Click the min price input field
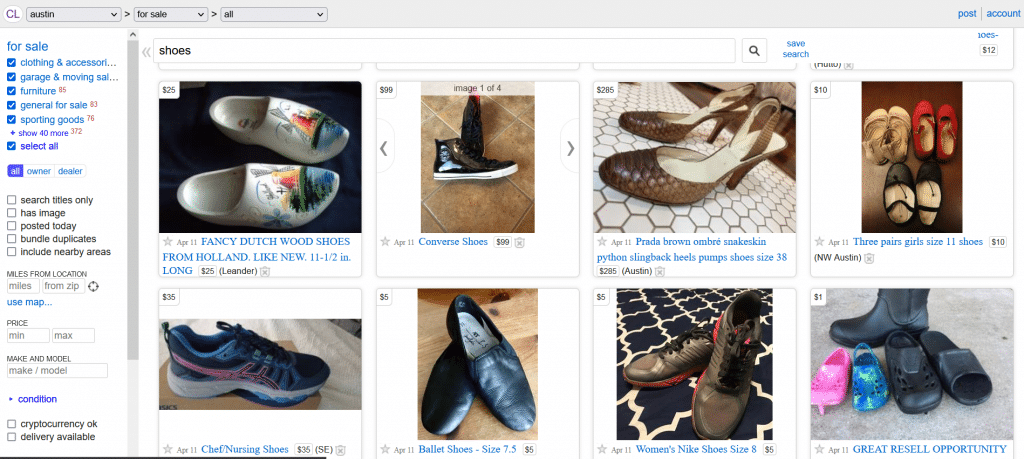1024x459 pixels. click(x=28, y=336)
